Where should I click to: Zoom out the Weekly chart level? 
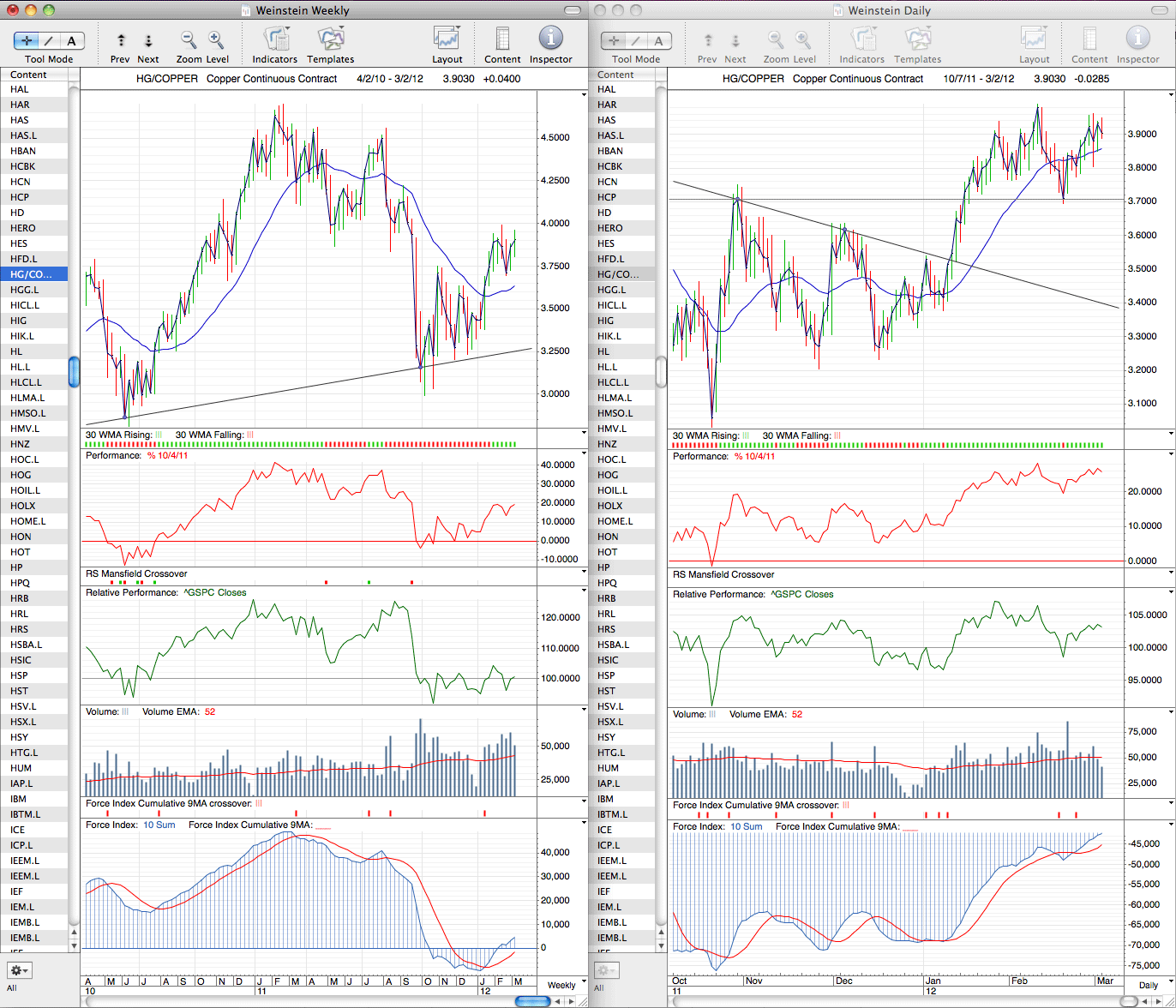point(189,39)
